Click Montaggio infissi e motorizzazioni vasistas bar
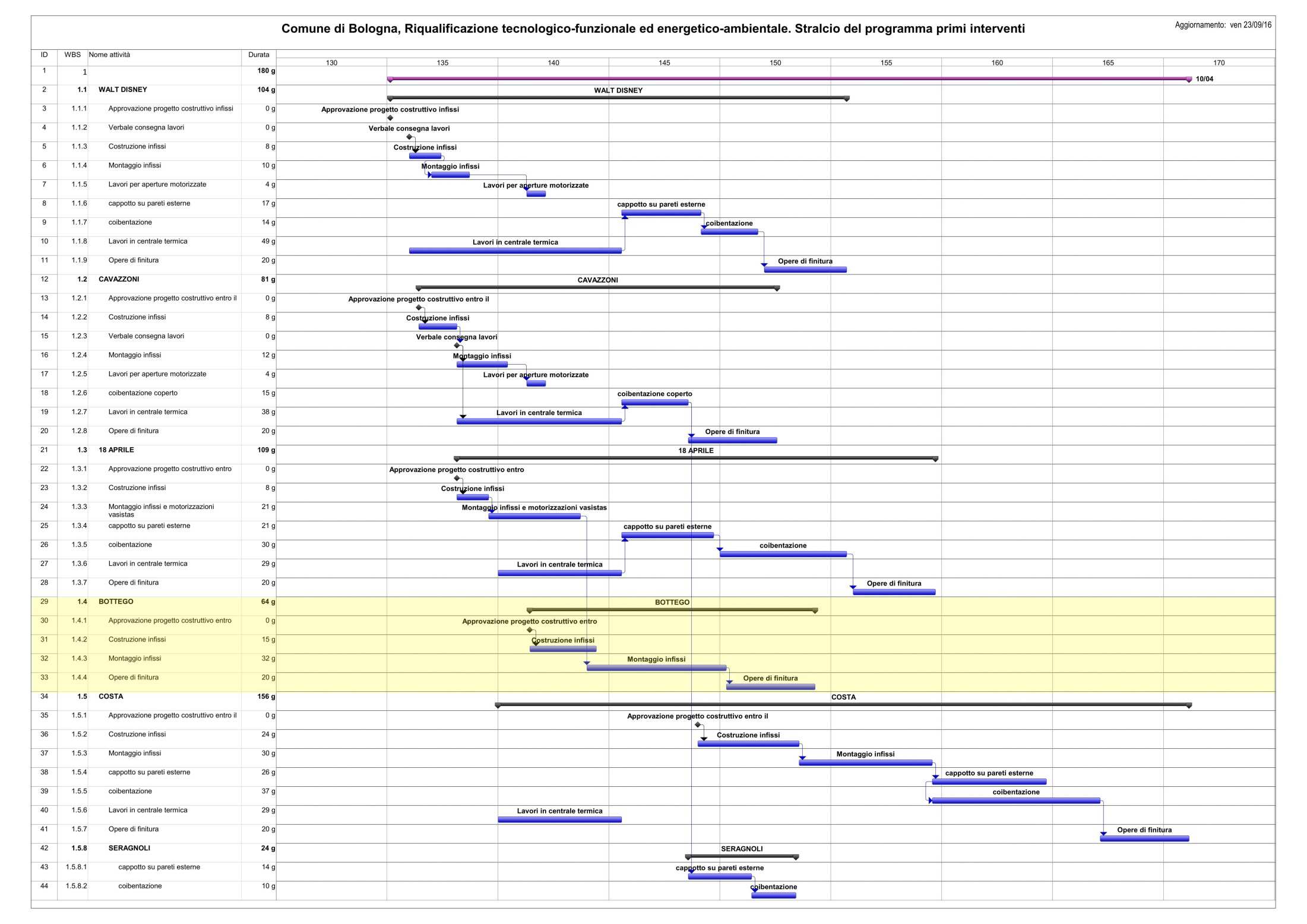This screenshot has height=924, width=1307. [x=534, y=516]
